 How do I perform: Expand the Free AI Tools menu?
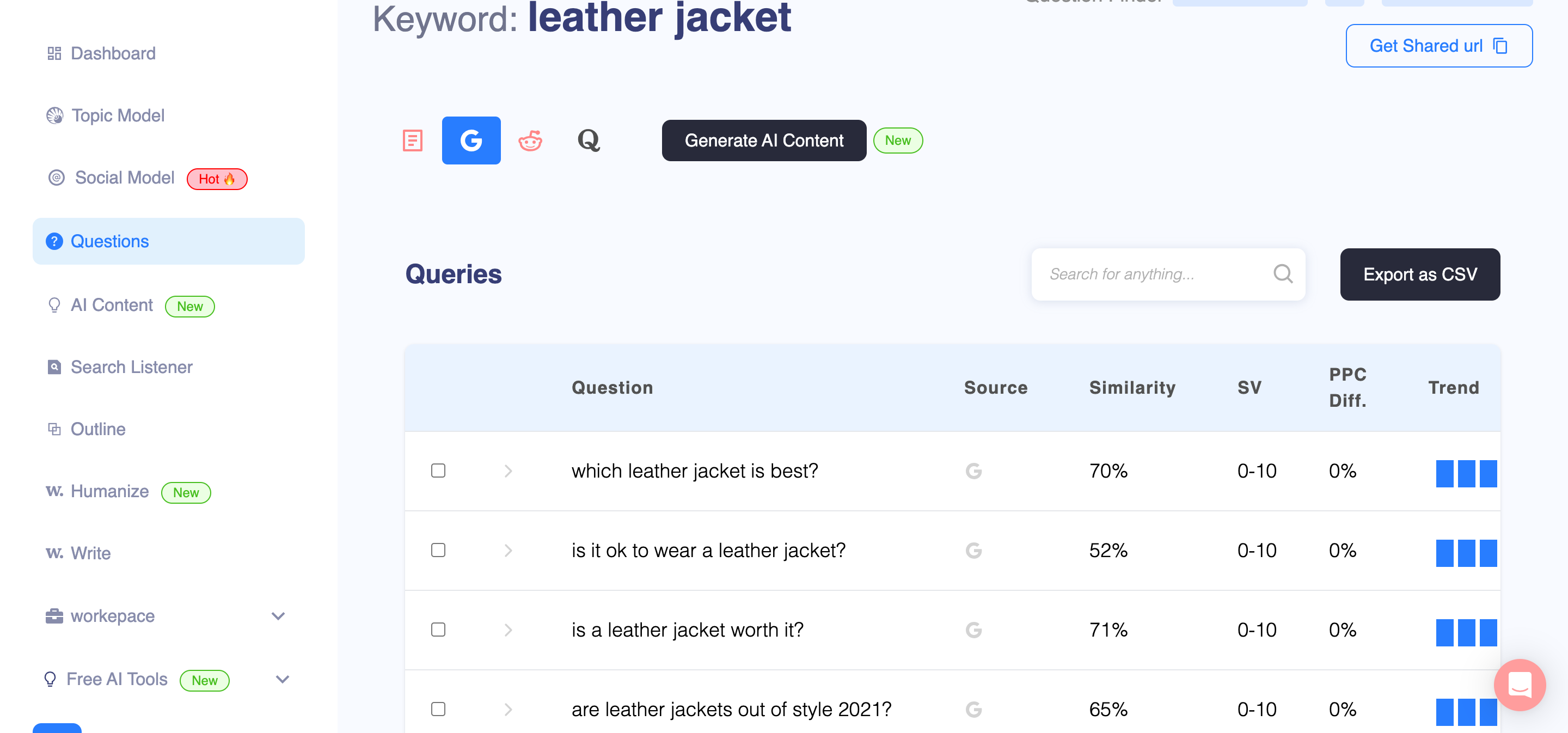283,680
